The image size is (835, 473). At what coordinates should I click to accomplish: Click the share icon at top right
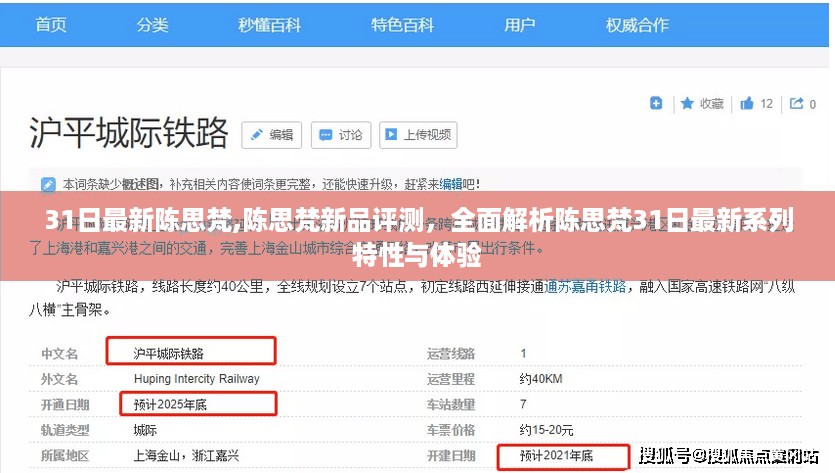pyautogui.click(x=797, y=103)
